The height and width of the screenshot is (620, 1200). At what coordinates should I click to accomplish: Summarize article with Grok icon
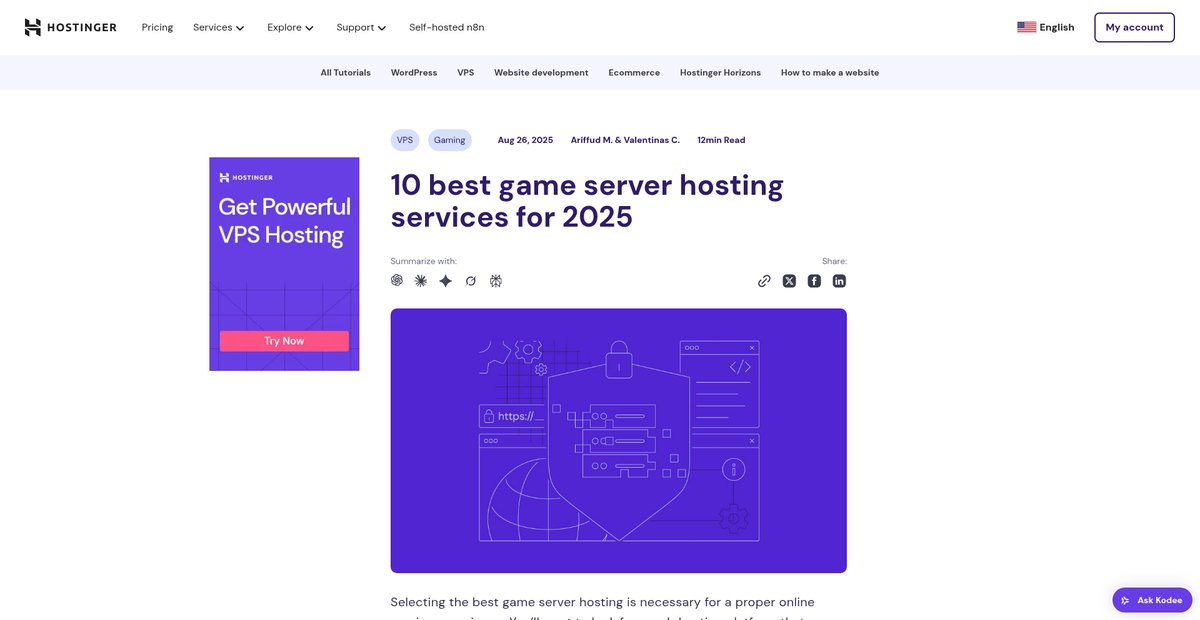471,281
